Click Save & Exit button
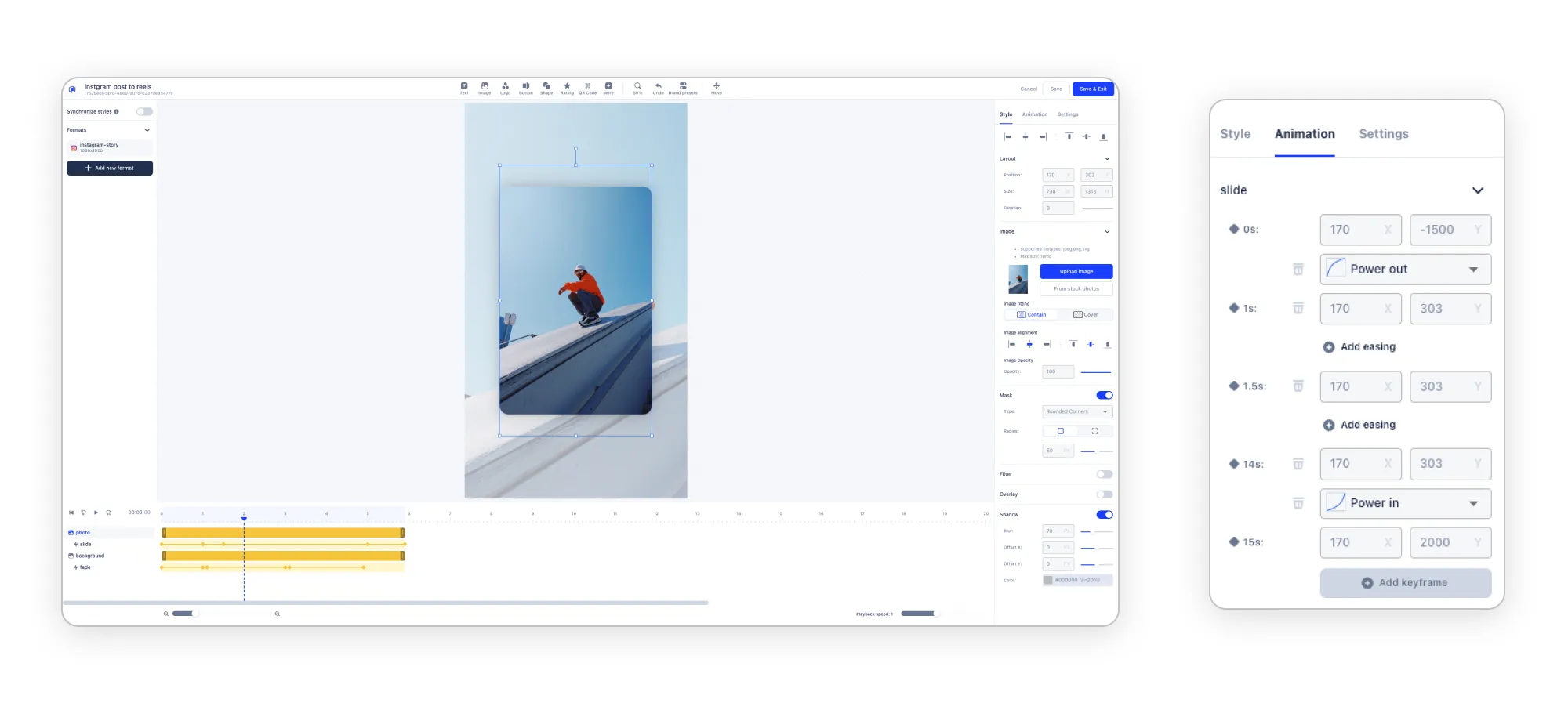This screenshot has height=710, width=1568. (x=1093, y=89)
